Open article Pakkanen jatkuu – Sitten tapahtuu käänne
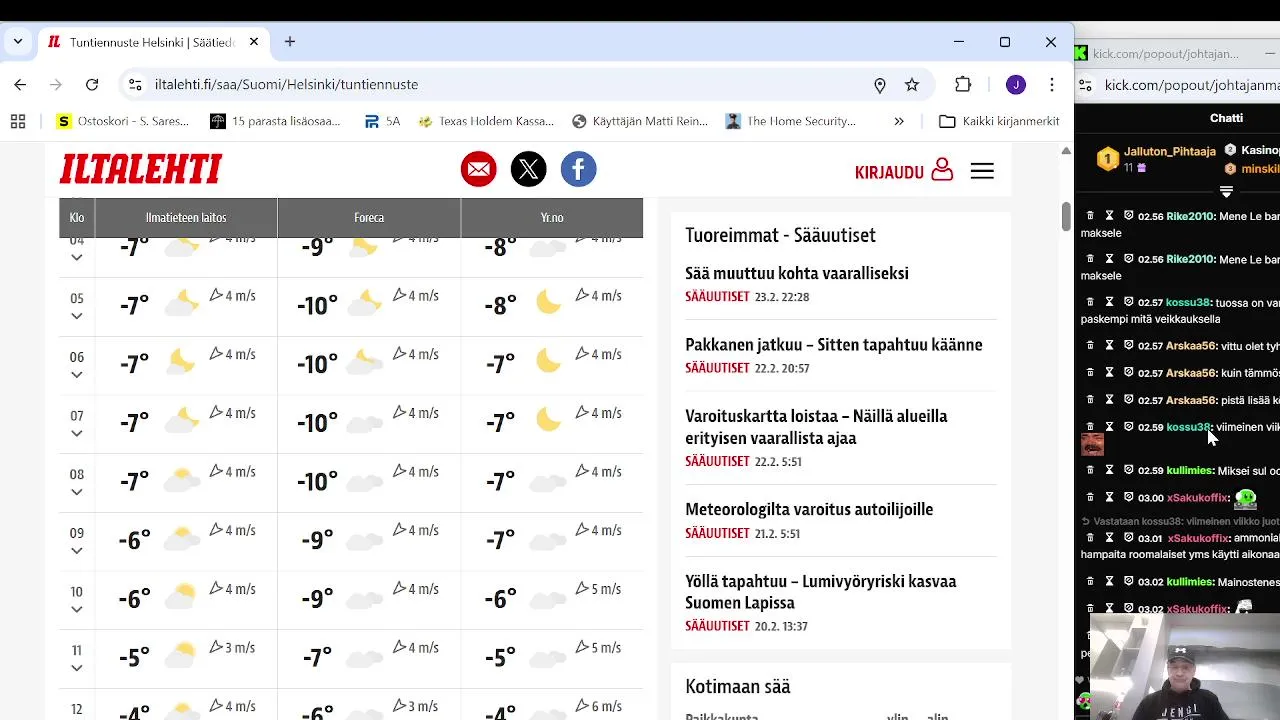 (x=834, y=345)
